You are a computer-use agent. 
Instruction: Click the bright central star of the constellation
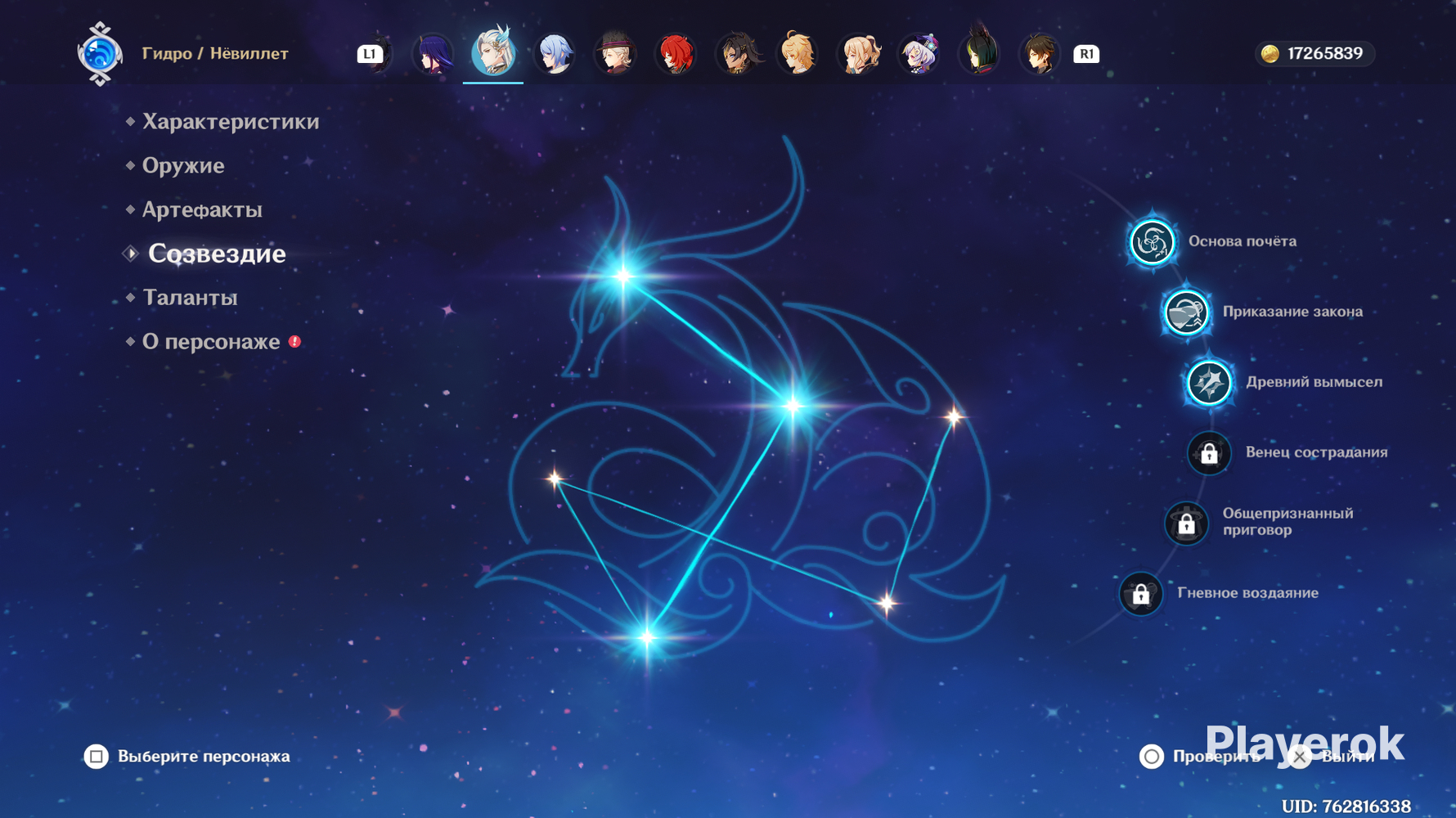point(793,405)
